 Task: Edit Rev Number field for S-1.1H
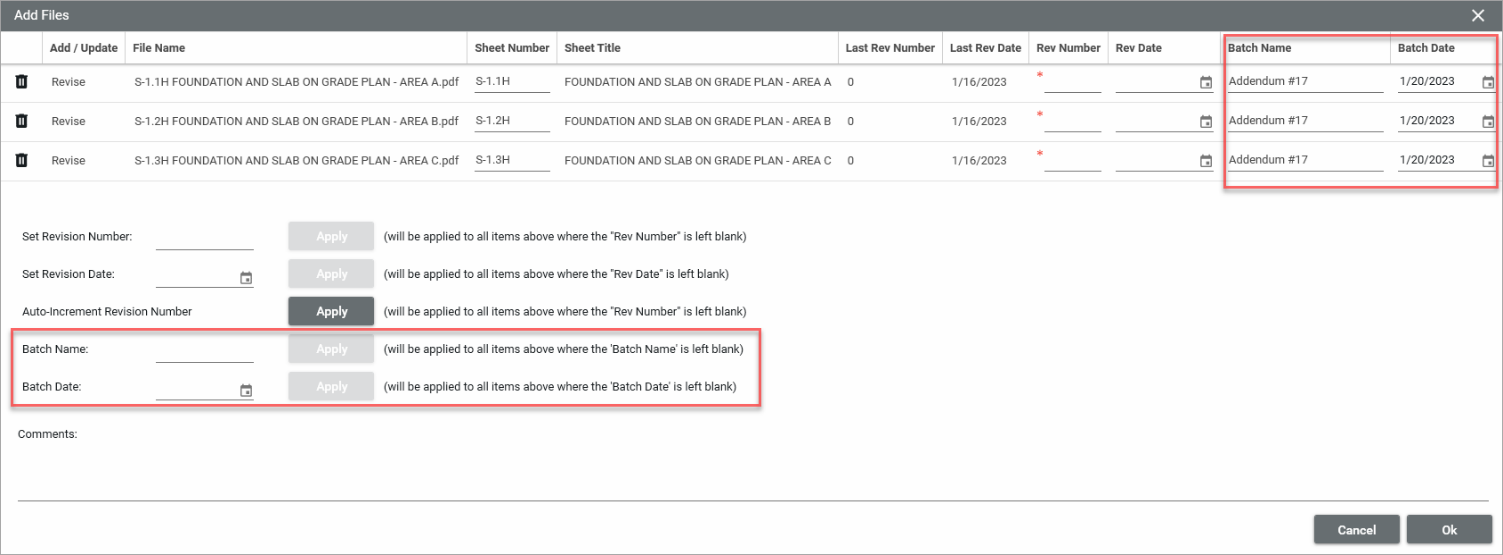click(x=1071, y=83)
